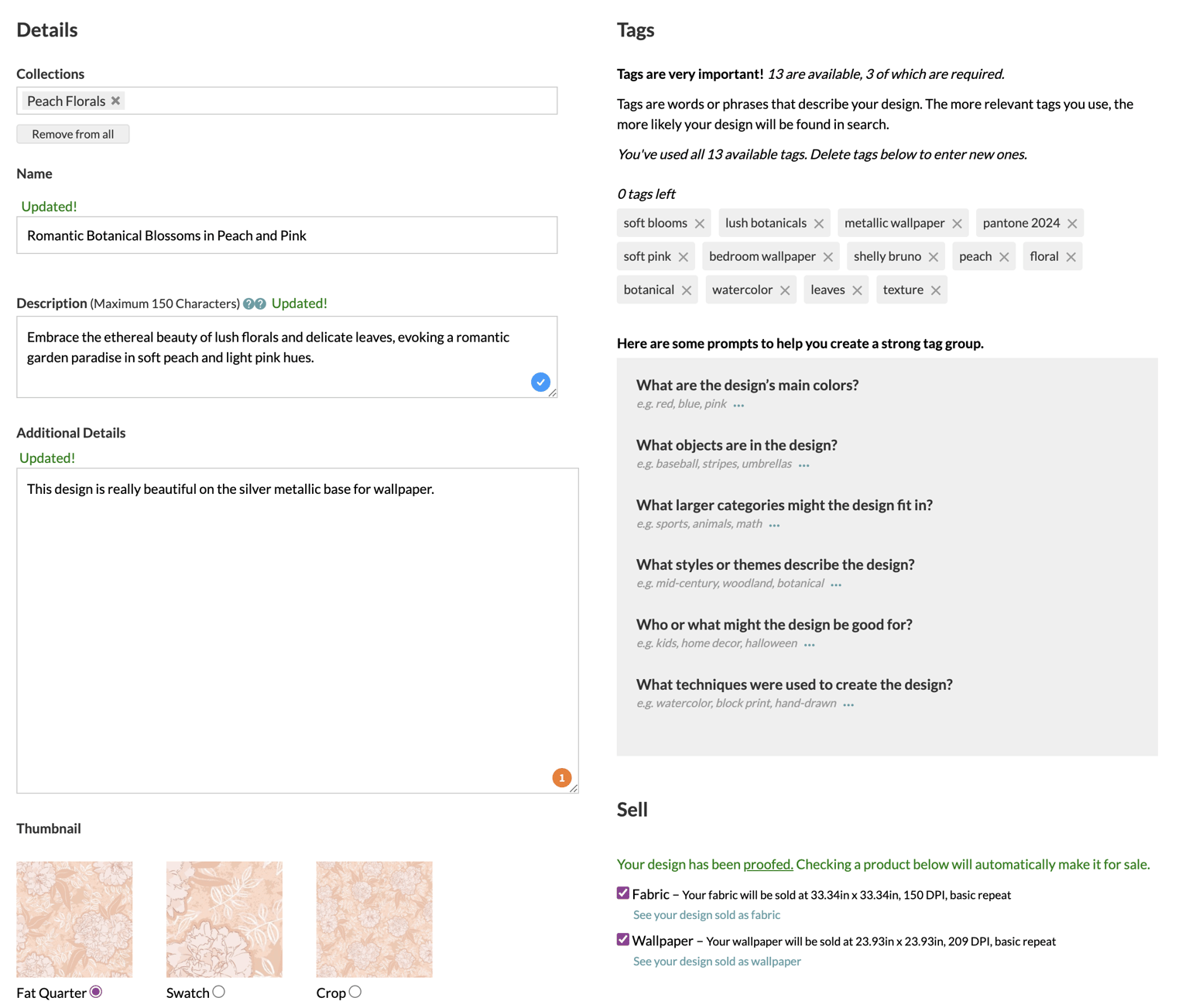Expand more examples for design's main colors
This screenshot has width=1189, height=1008.
(x=738, y=405)
